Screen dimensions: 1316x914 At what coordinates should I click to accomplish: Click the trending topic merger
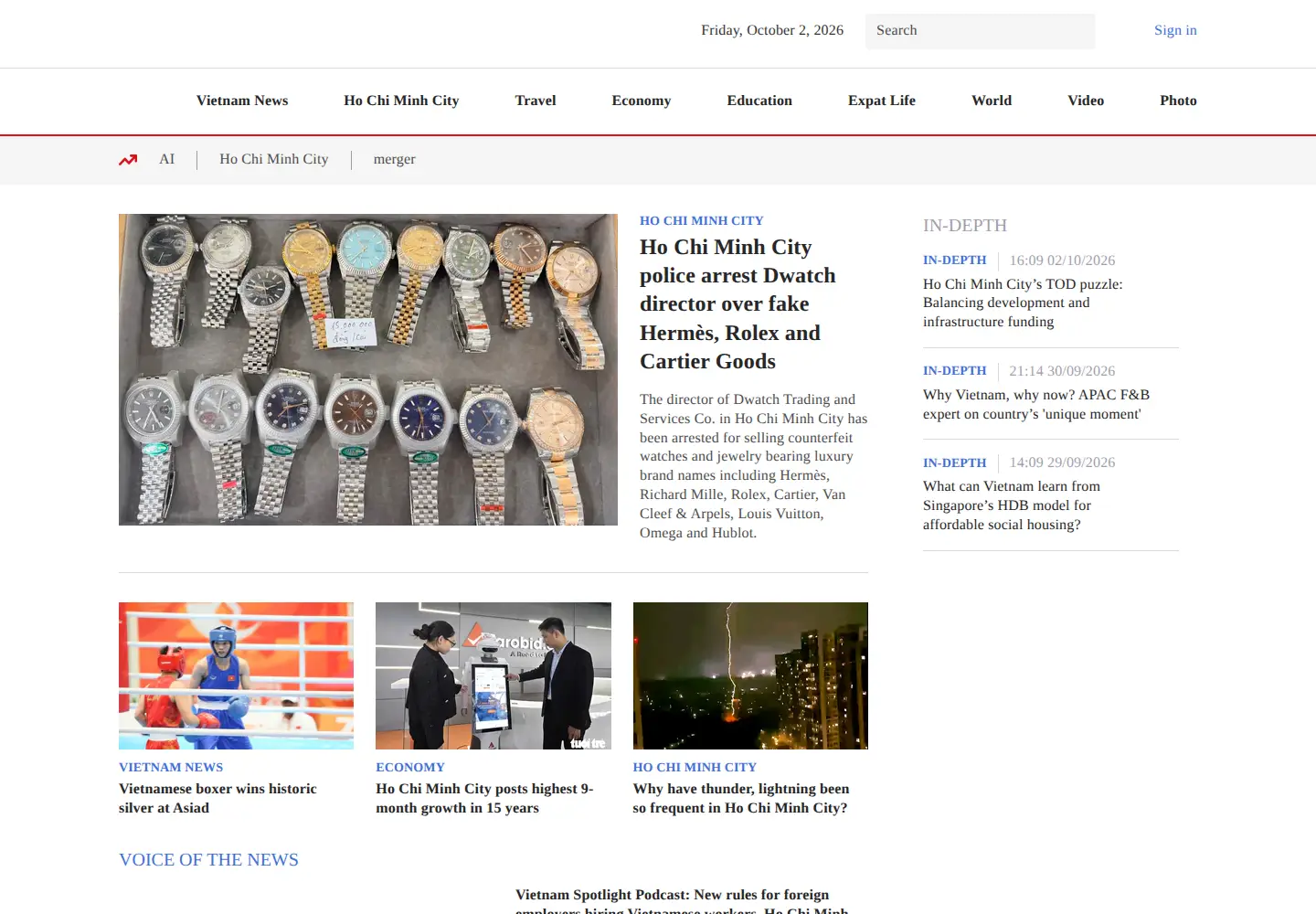(x=395, y=159)
